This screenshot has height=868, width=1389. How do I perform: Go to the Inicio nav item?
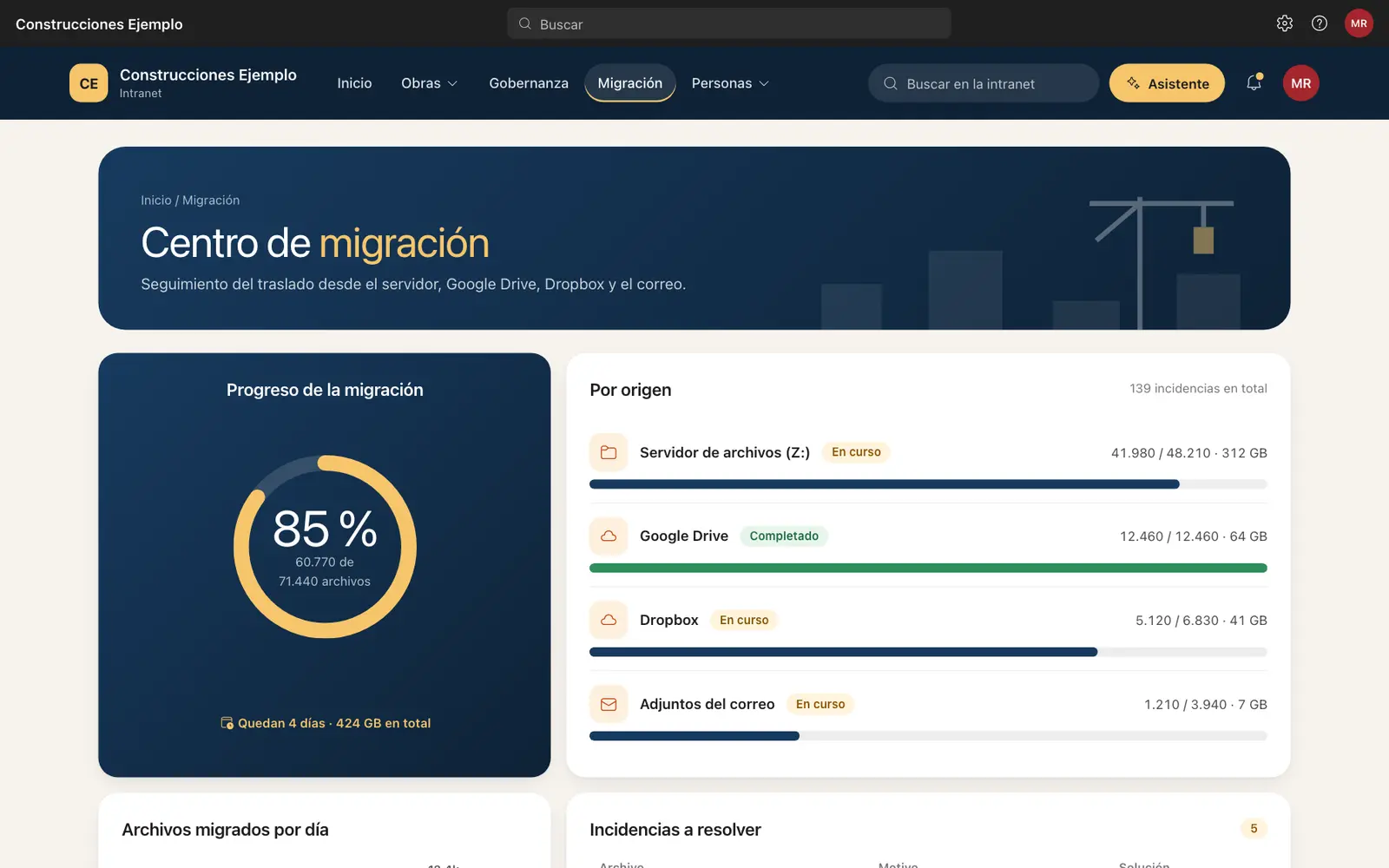tap(354, 83)
